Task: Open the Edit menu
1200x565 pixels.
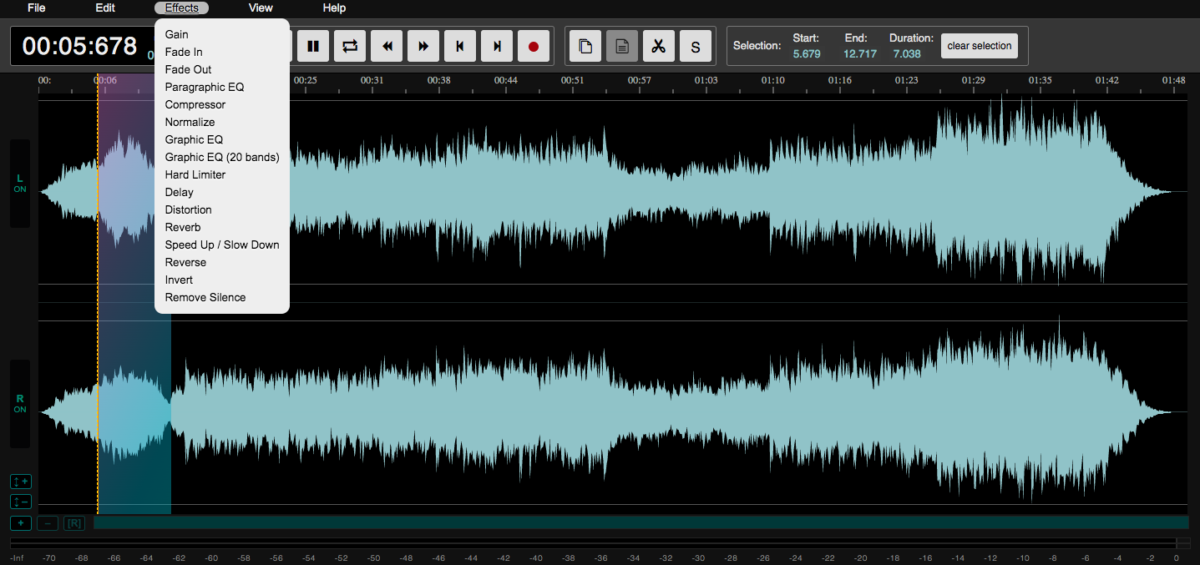Action: pos(105,8)
